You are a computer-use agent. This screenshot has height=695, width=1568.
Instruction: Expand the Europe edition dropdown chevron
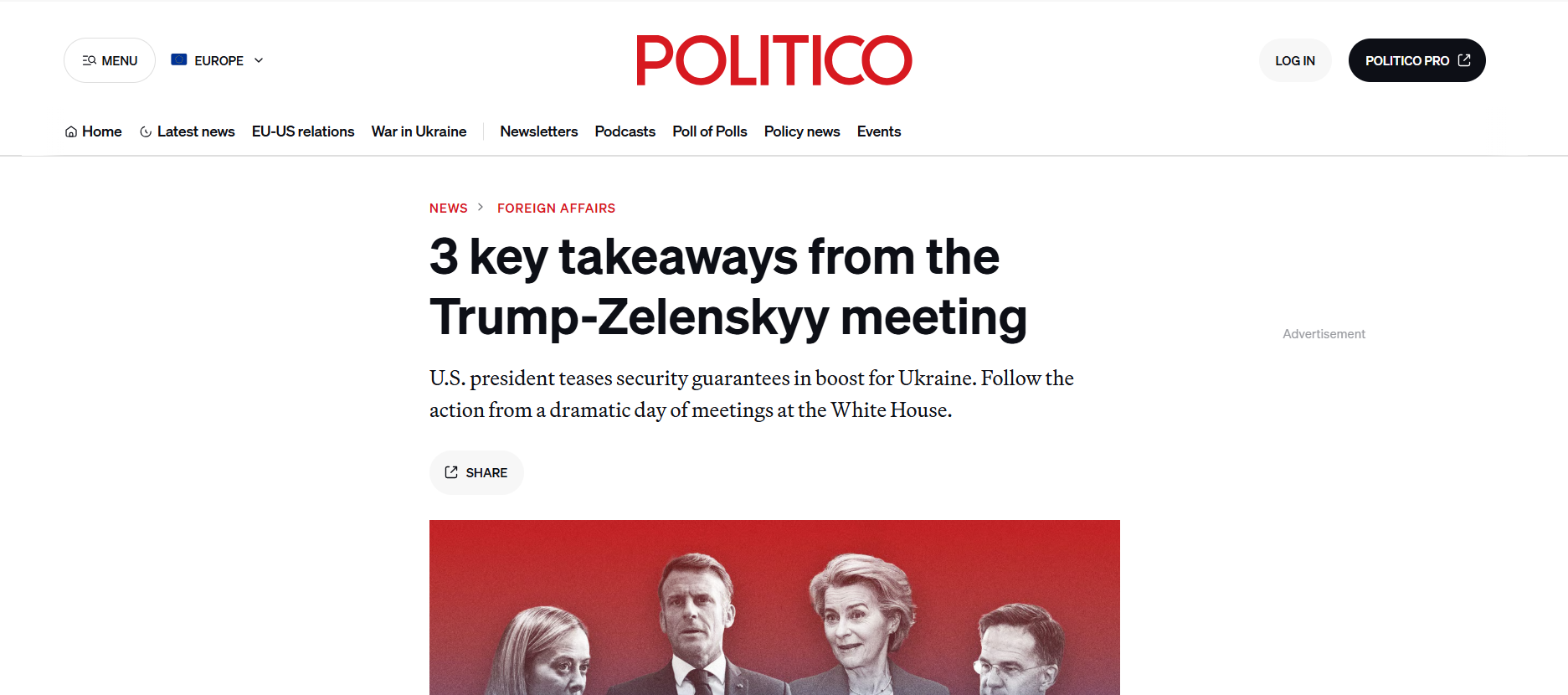tap(259, 60)
